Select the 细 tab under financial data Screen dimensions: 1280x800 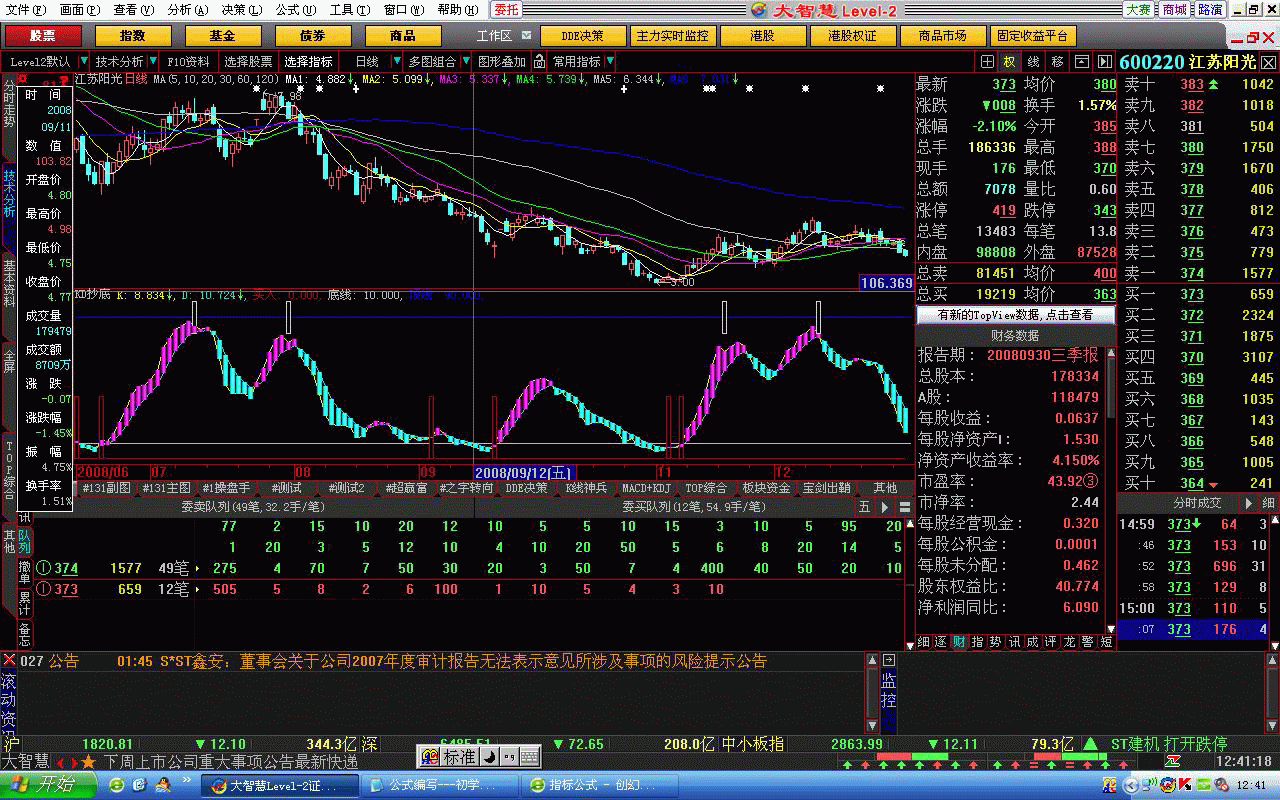(x=923, y=642)
